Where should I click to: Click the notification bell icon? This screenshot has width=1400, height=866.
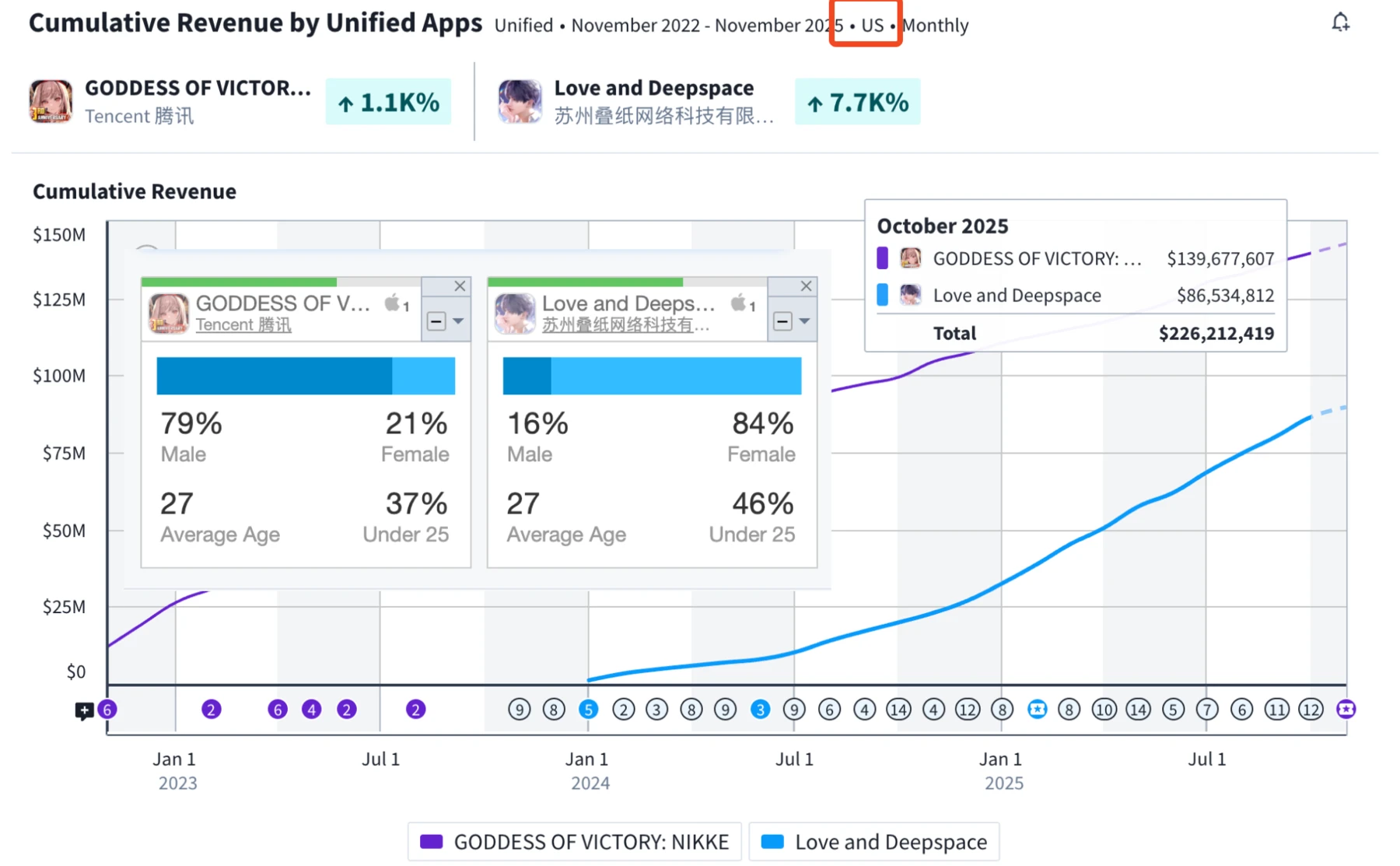tap(1339, 23)
